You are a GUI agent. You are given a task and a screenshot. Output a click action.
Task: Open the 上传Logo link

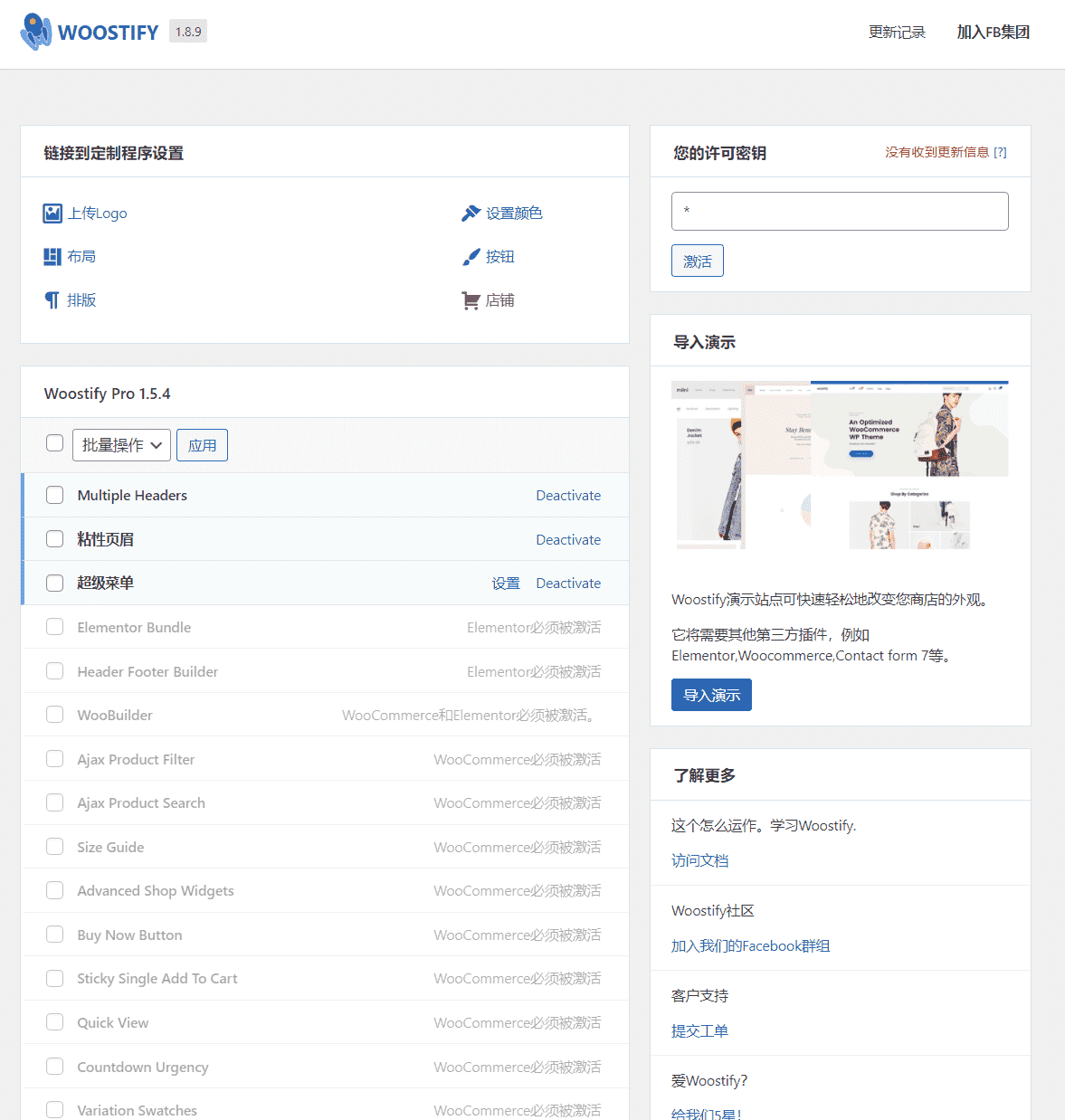click(x=98, y=214)
